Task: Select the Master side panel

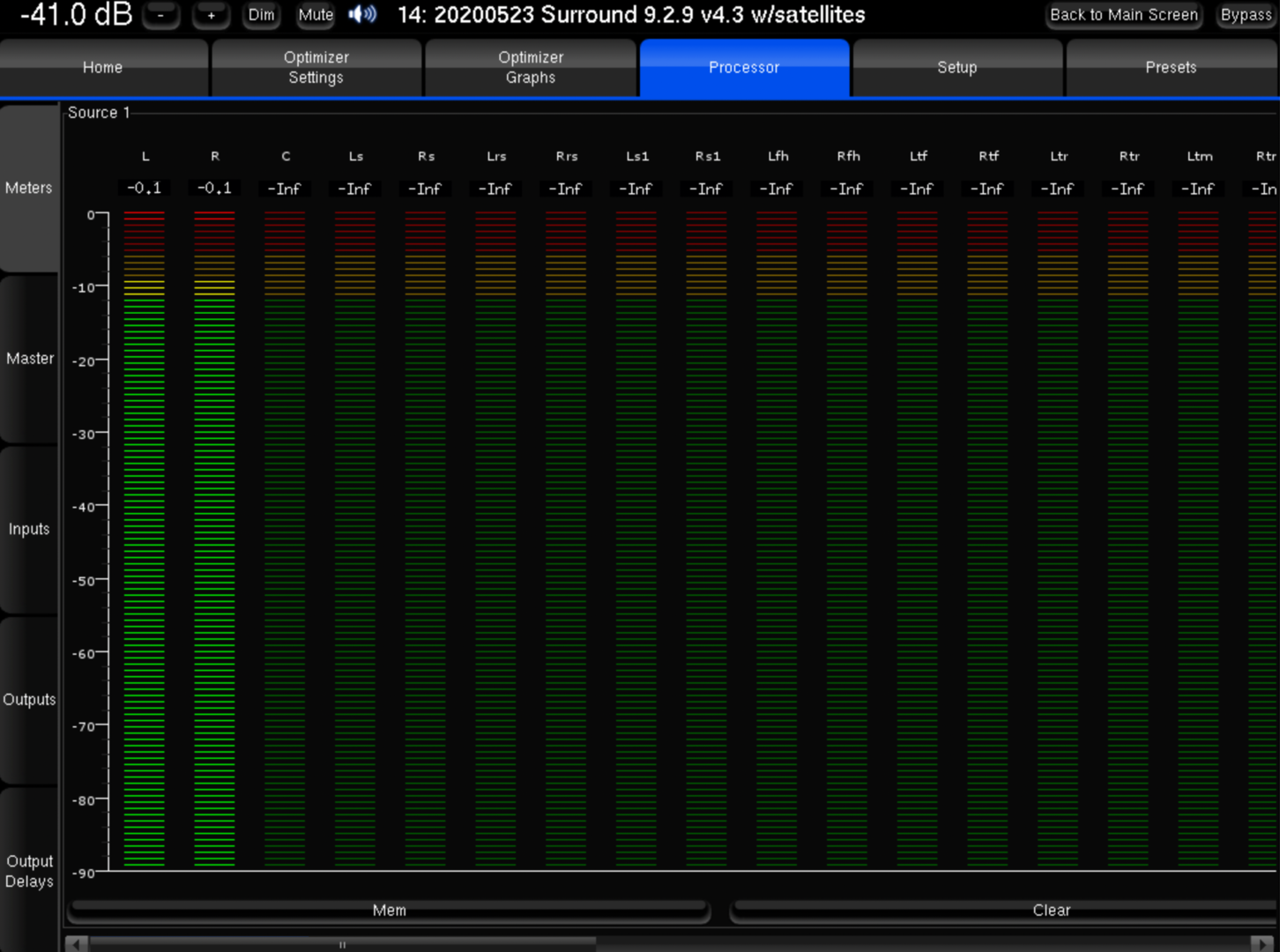Action: [x=30, y=359]
